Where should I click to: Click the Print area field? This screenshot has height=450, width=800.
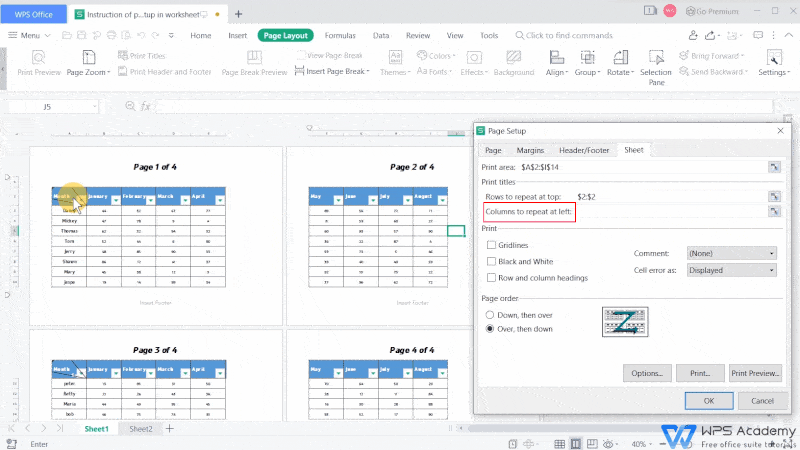click(x=643, y=167)
